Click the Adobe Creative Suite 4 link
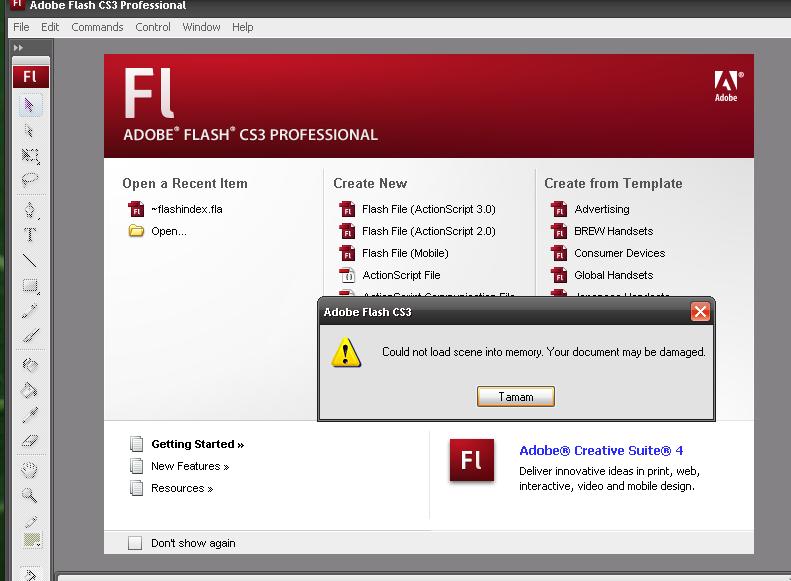This screenshot has height=581, width=791. pos(601,450)
